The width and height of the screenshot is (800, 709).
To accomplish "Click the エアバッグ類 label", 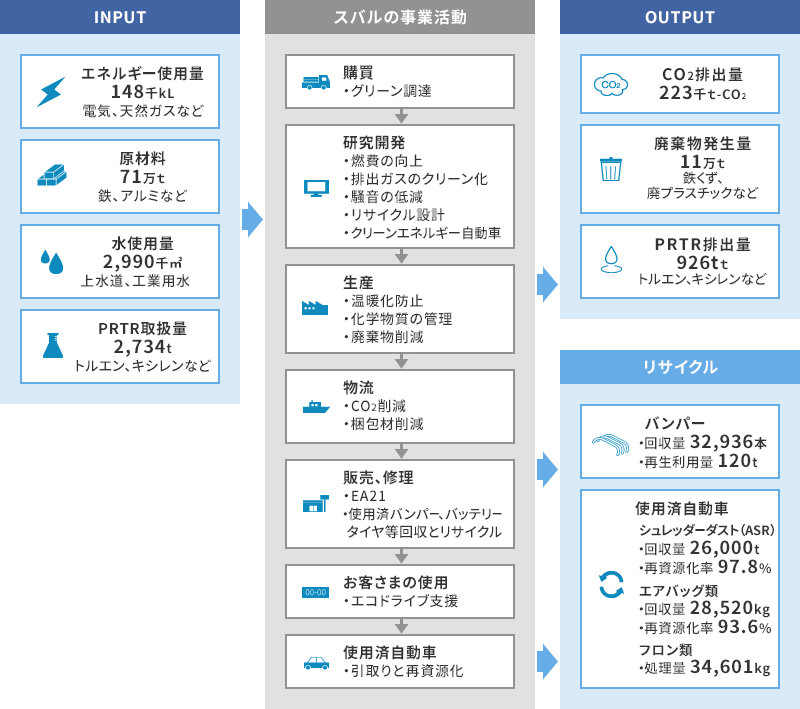I will [x=679, y=591].
